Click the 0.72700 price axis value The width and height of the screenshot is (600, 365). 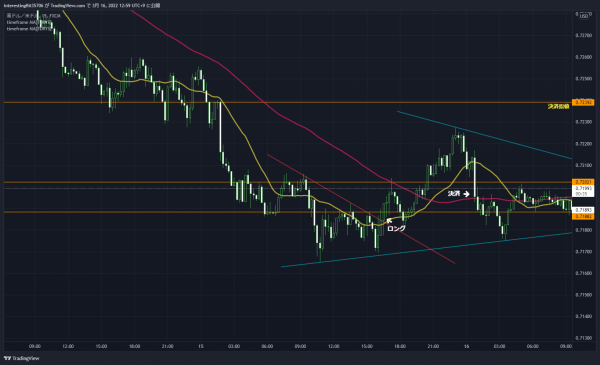[584, 35]
